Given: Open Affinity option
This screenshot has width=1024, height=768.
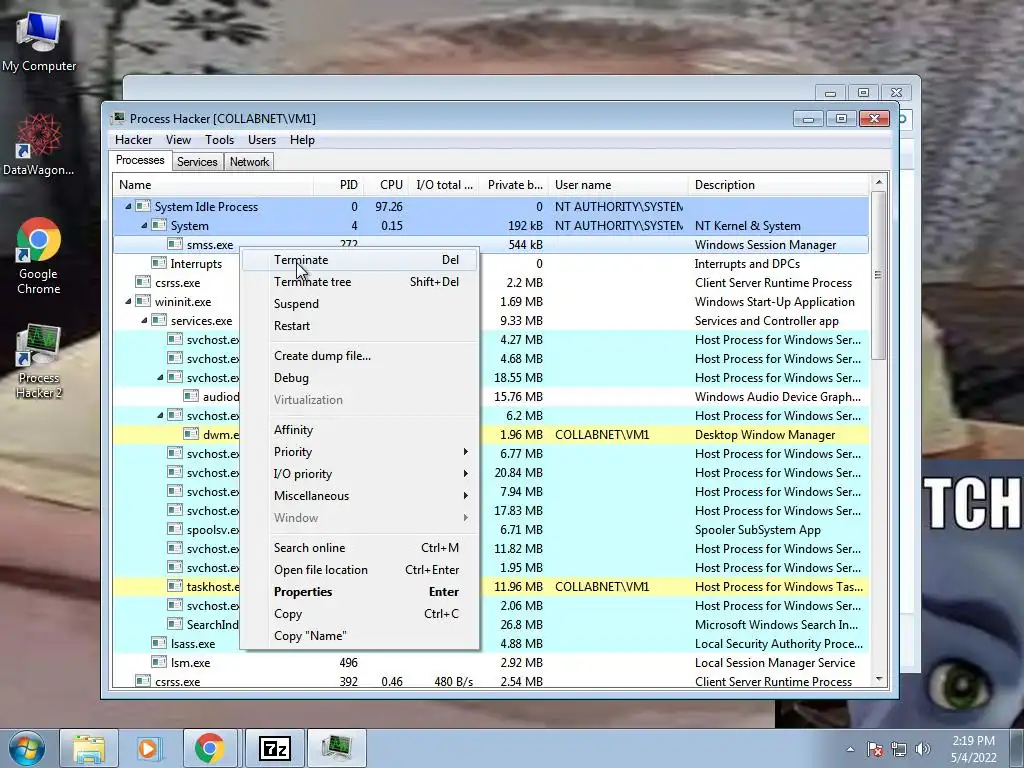Looking at the screenshot, I should coord(360,430).
